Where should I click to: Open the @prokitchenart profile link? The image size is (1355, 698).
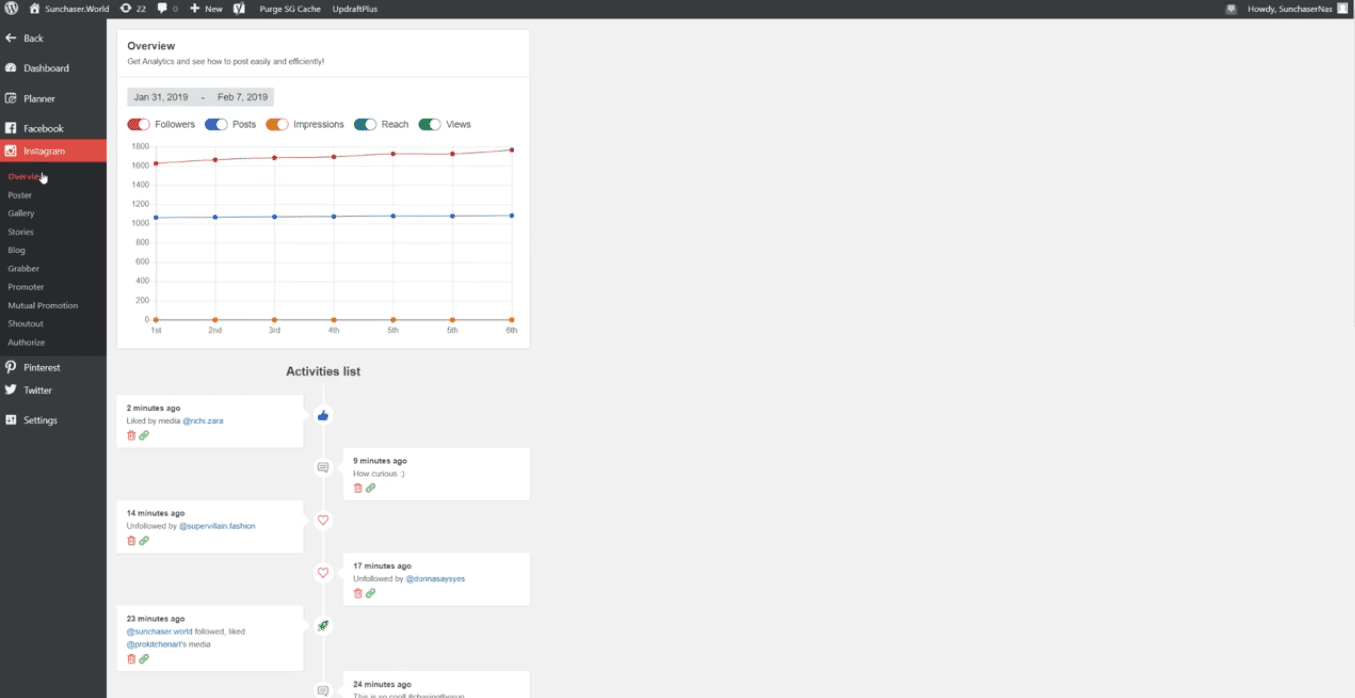tap(155, 645)
